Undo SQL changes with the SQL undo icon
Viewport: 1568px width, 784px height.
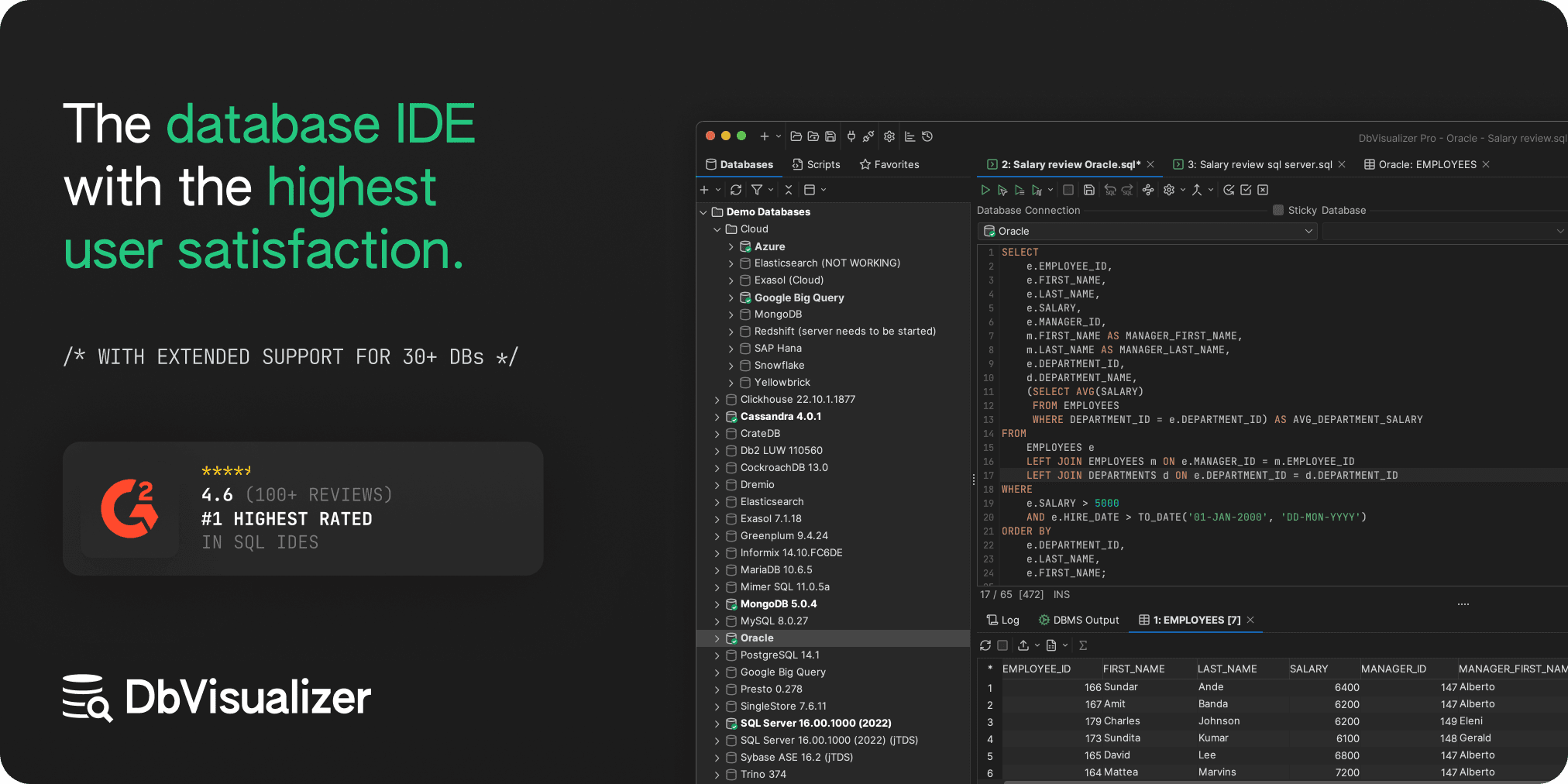1110,190
